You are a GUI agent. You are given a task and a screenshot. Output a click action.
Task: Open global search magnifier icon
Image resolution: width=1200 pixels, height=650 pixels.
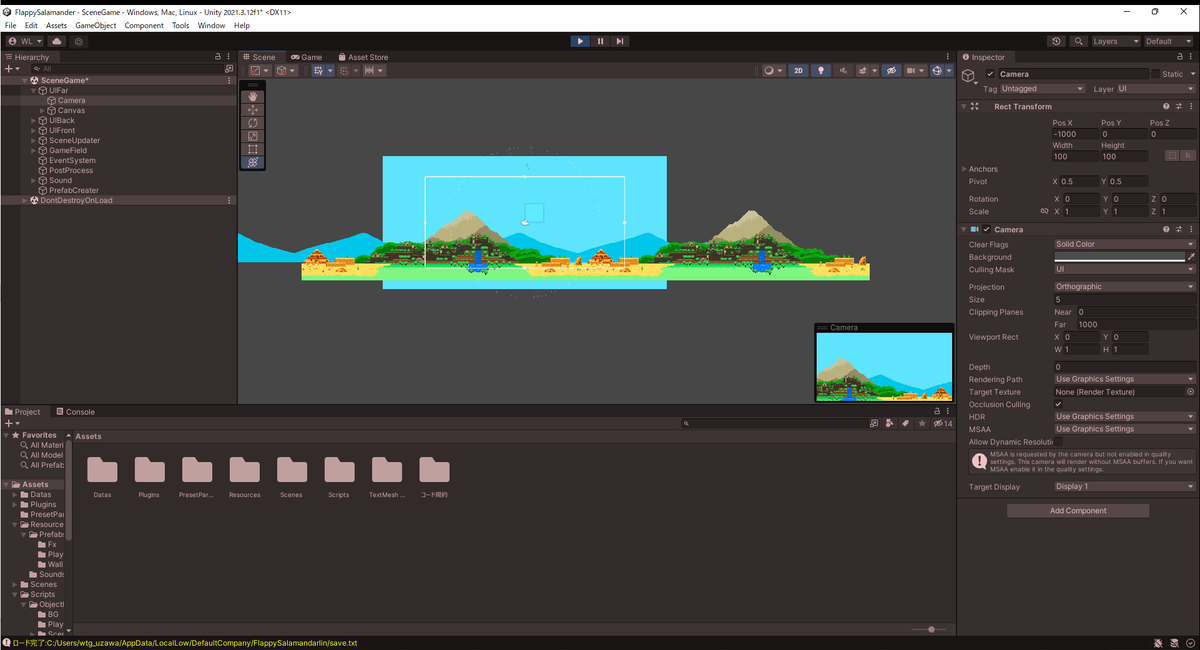(1079, 41)
